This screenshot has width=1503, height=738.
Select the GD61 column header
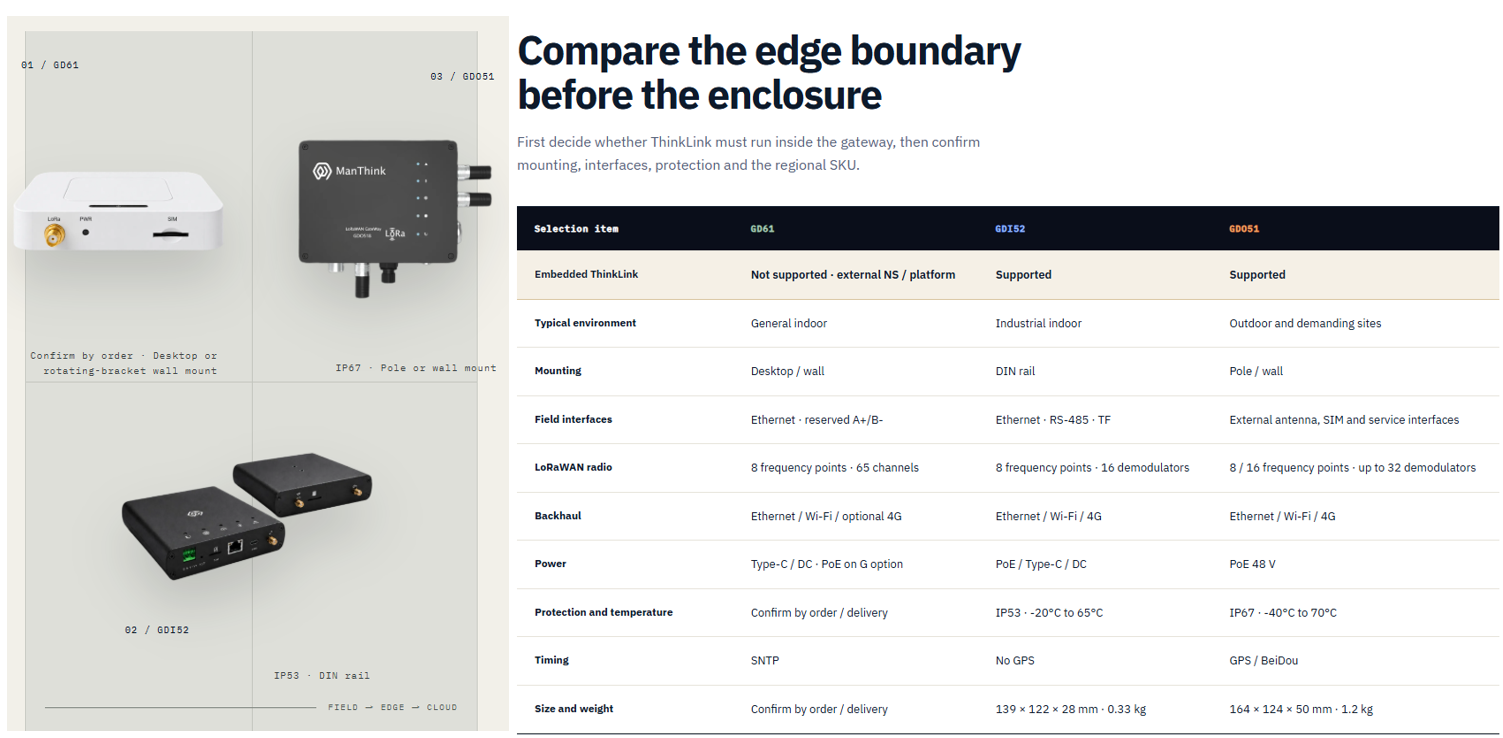point(762,229)
